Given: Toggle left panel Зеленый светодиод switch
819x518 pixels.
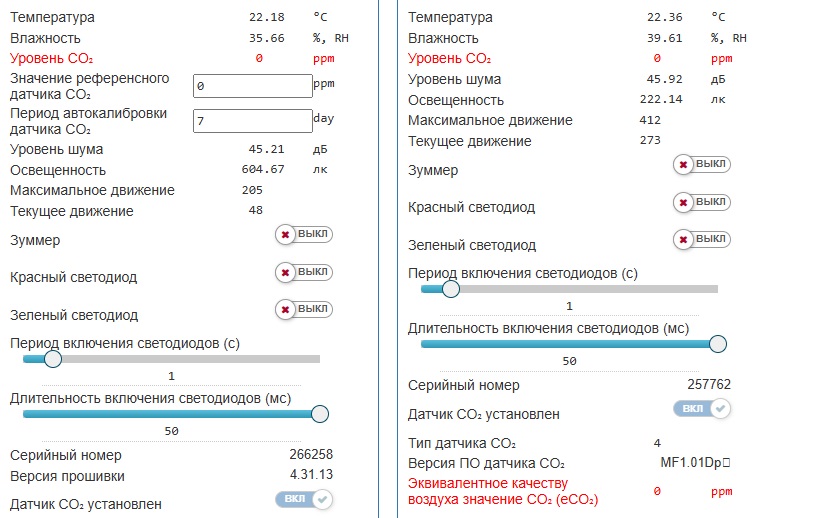Looking at the screenshot, I should point(304,309).
